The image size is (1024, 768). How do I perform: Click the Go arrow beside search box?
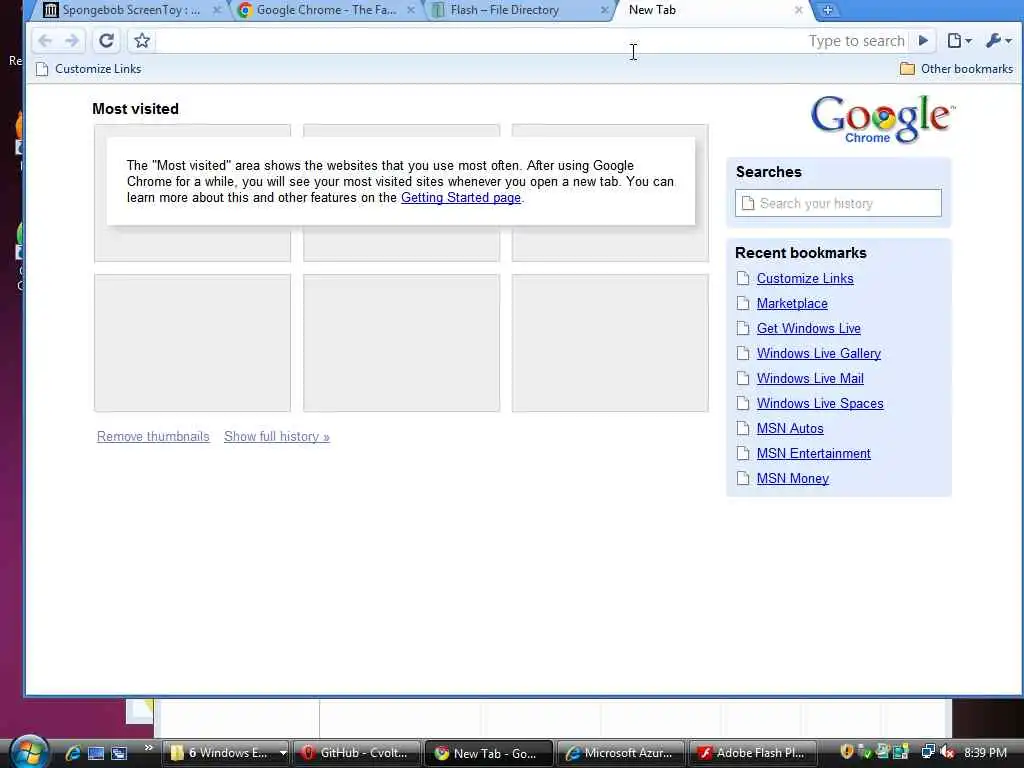click(x=923, y=40)
